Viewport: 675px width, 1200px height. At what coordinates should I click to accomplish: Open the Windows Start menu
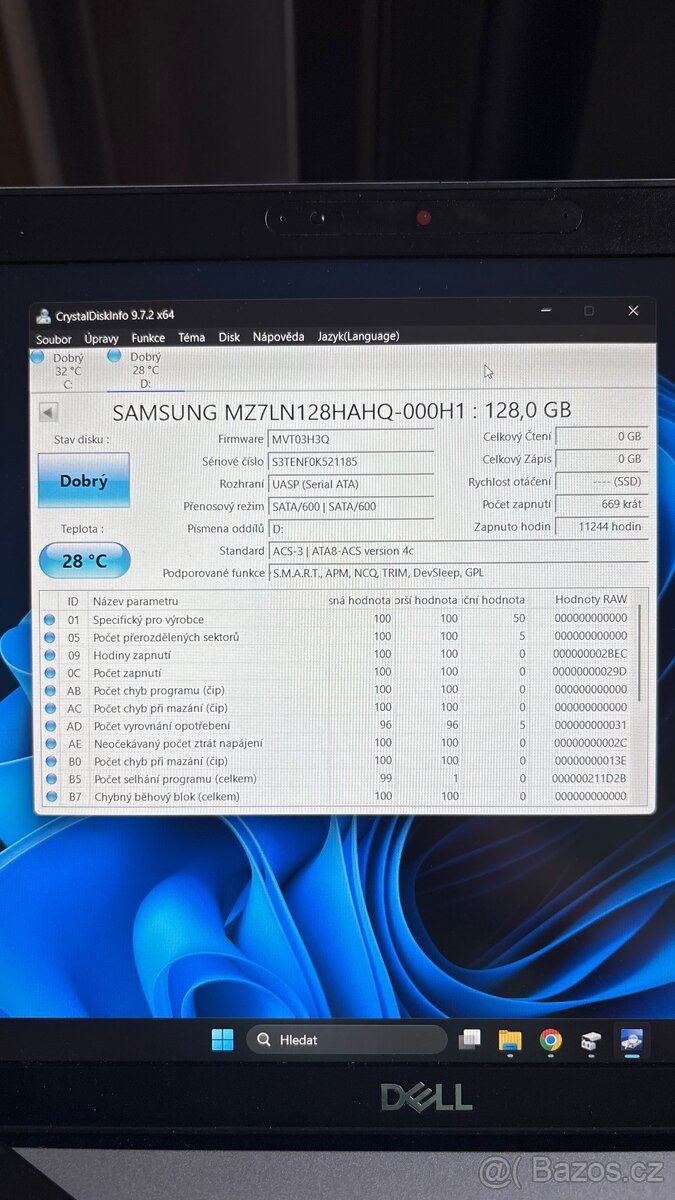(x=222, y=1040)
